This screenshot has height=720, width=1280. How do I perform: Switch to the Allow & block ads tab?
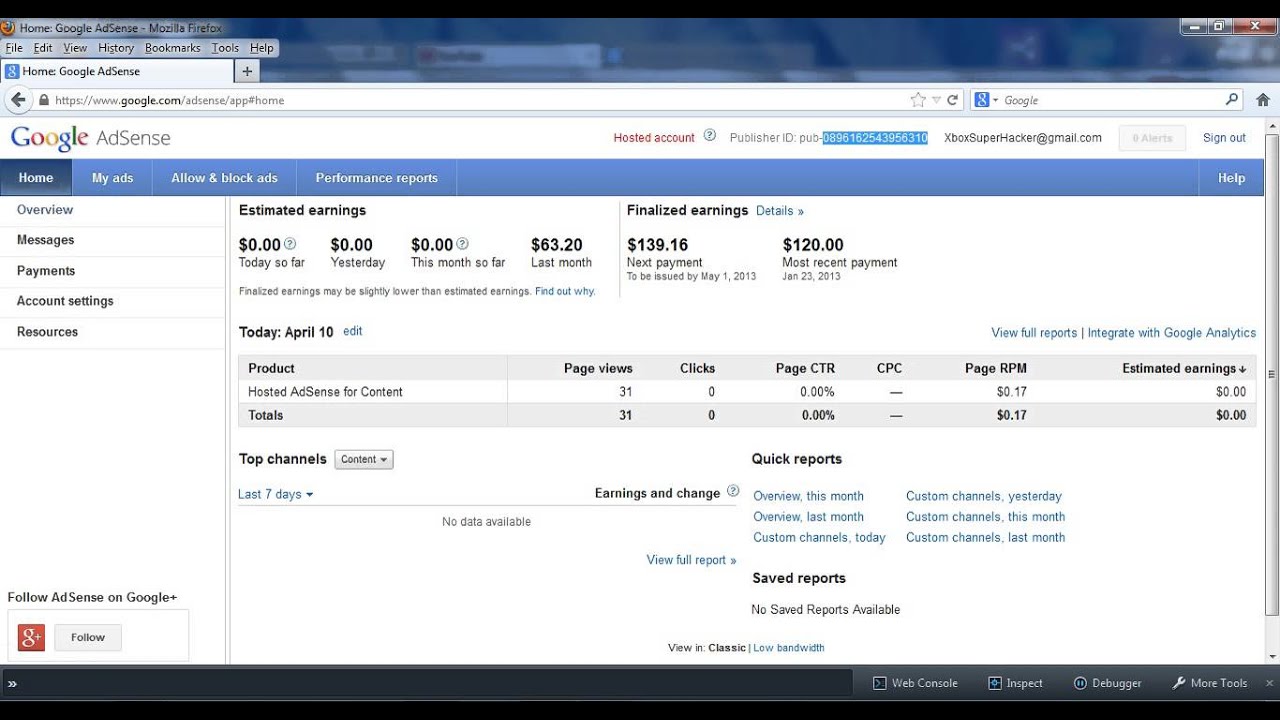[x=224, y=178]
